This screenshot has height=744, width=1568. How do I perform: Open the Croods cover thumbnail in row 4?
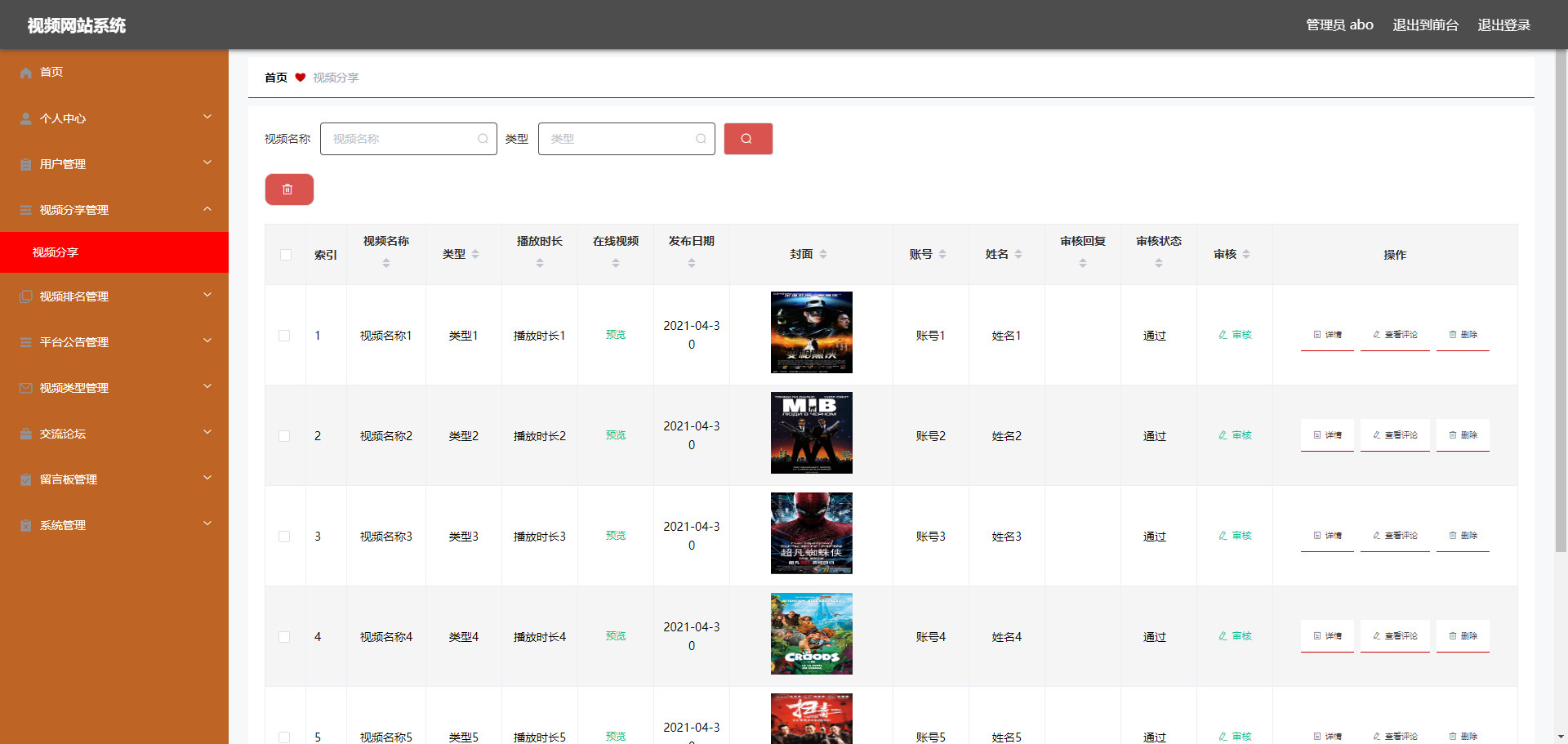[812, 634]
